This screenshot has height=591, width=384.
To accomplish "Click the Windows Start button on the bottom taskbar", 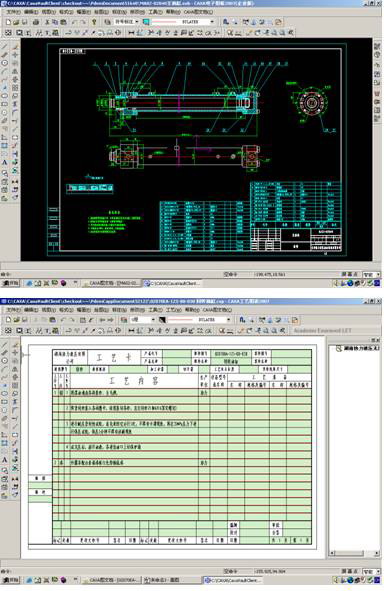I will pyautogui.click(x=11, y=580).
